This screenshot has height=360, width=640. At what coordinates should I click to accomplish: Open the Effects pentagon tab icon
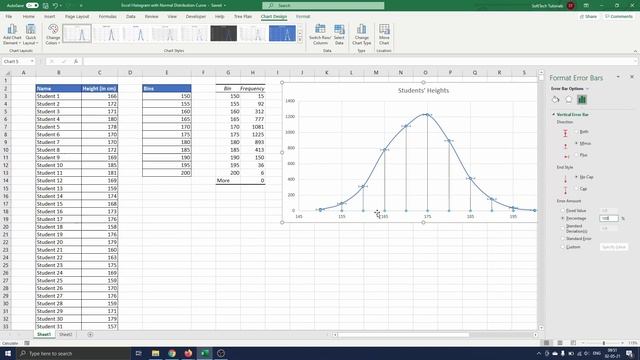coord(569,99)
